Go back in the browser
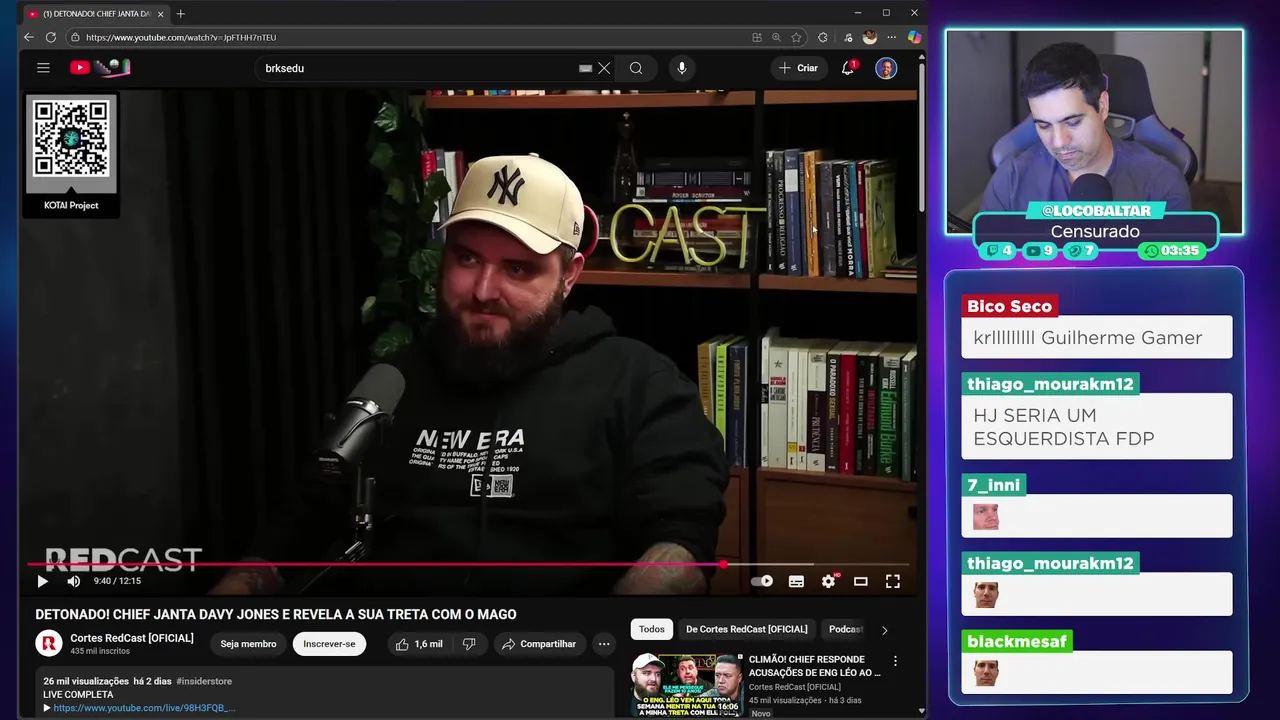1280x720 pixels. pyautogui.click(x=29, y=37)
